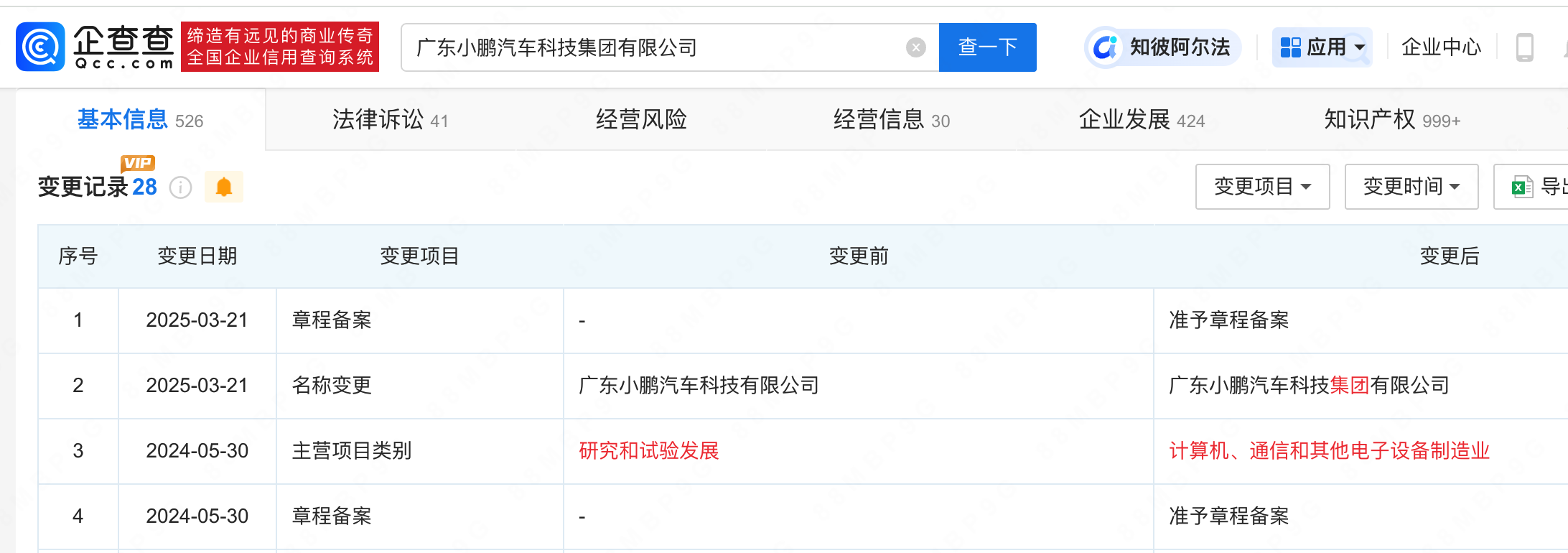Viewport: 1568px width, 553px height.
Task: Clear the search box with the x icon
Action: [x=915, y=47]
